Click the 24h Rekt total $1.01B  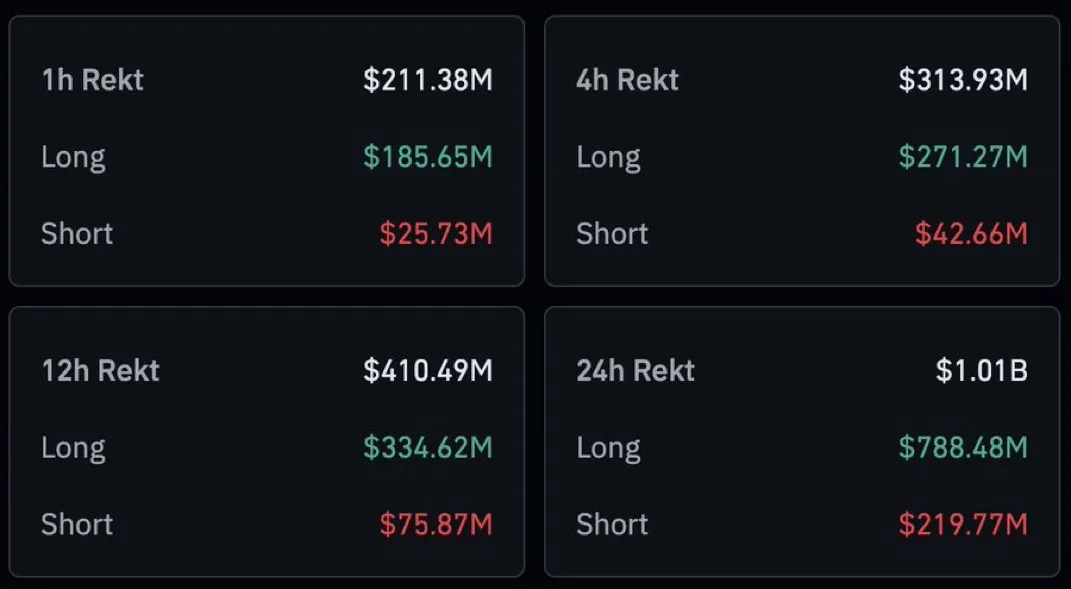pyautogui.click(x=981, y=371)
